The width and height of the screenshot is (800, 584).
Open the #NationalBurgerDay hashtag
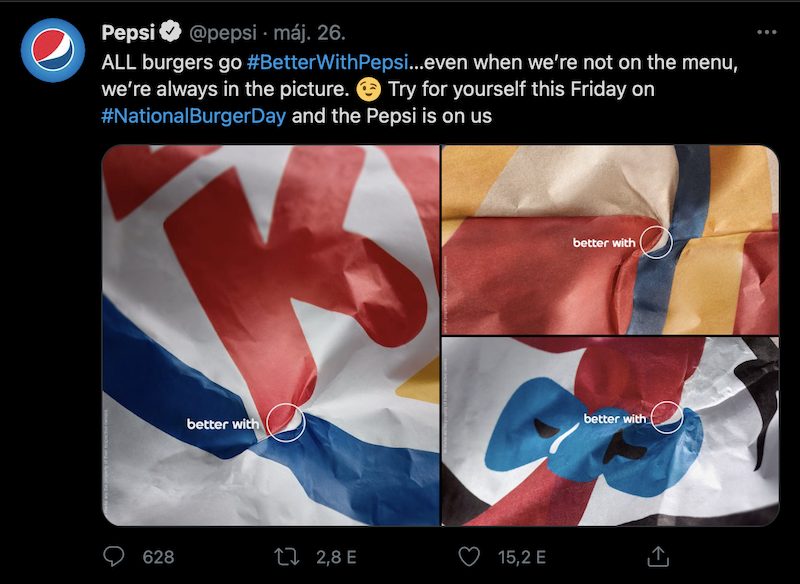[x=194, y=115]
